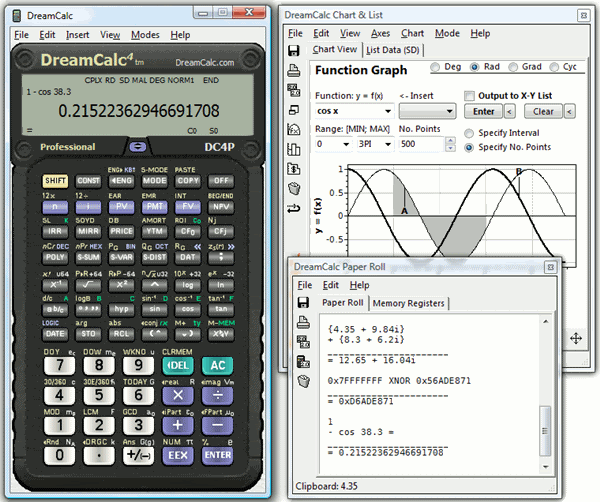600x502 pixels.
Task: Click the Clear button in Function Graph
Action: point(543,112)
